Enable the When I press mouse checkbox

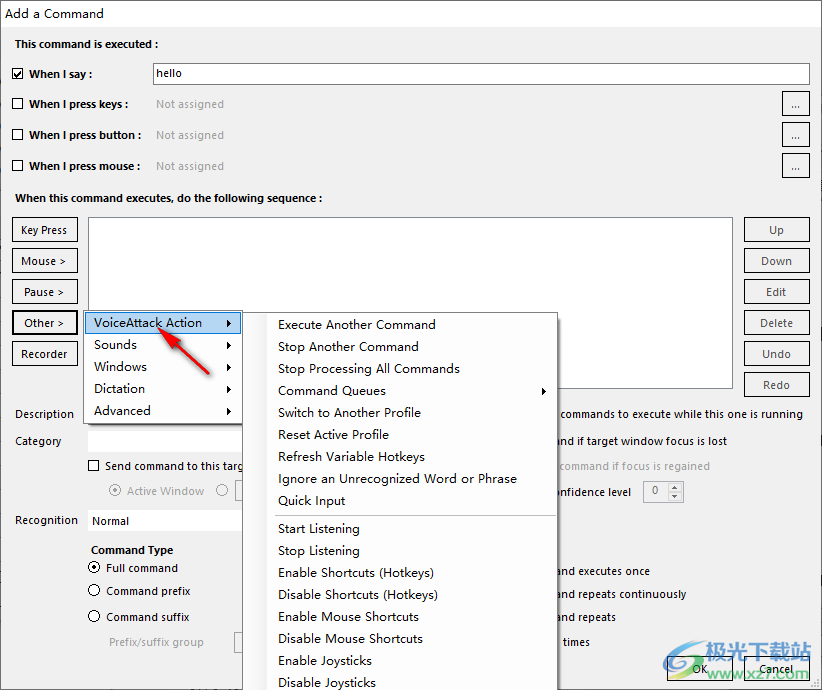(x=18, y=166)
